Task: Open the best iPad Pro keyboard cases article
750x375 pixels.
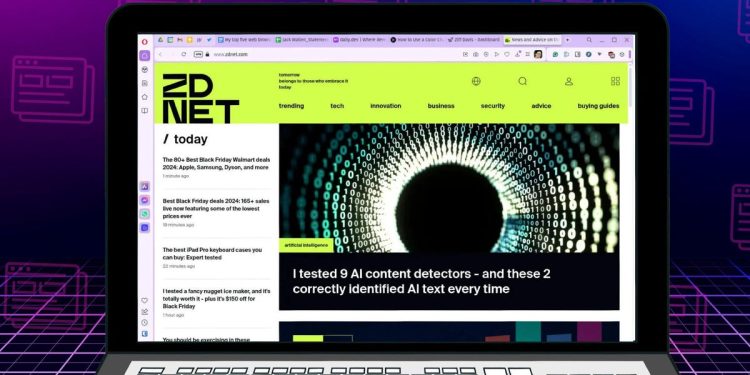Action: point(212,254)
